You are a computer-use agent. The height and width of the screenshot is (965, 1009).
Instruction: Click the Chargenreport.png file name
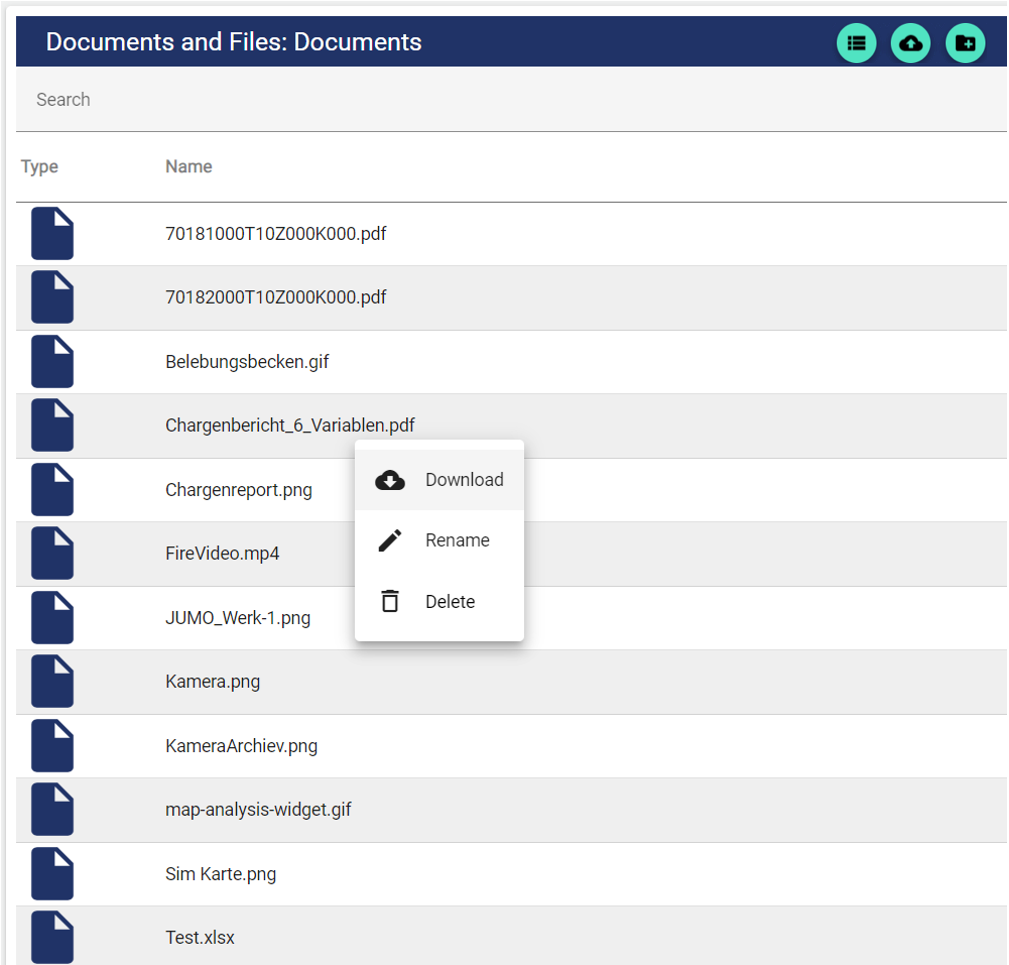tap(238, 490)
